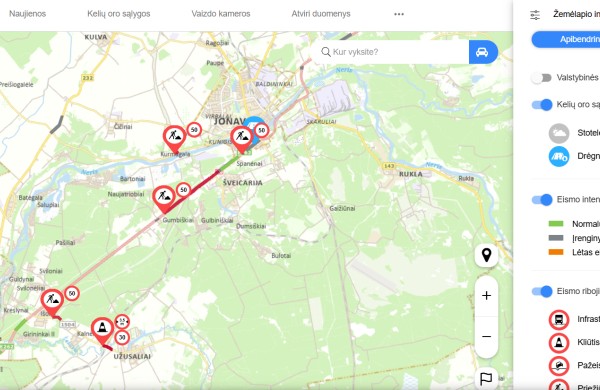Click the blue car route button
Viewport: 600px width, 390px height.
coord(483,52)
